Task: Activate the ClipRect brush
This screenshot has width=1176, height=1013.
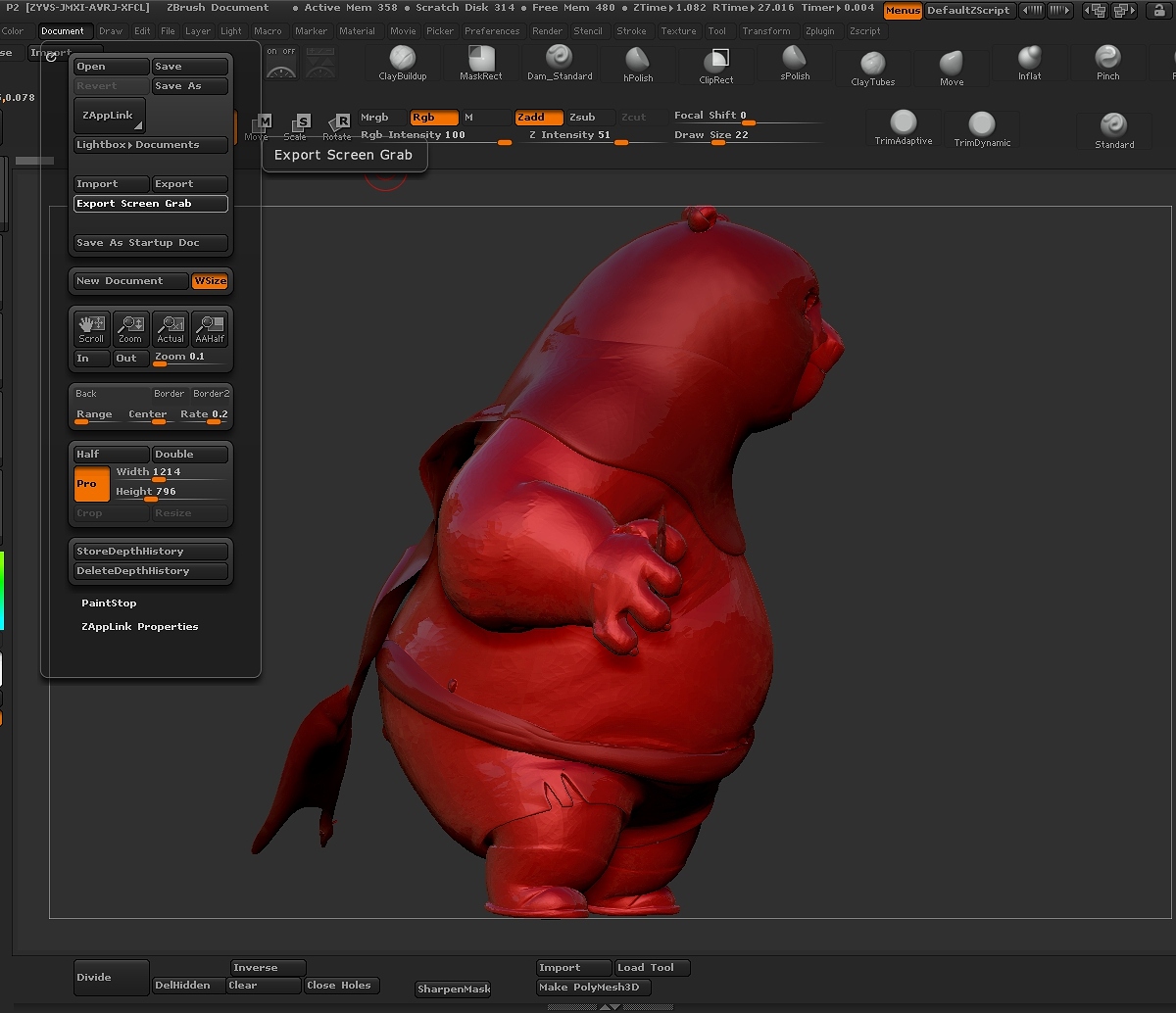Action: (x=716, y=66)
